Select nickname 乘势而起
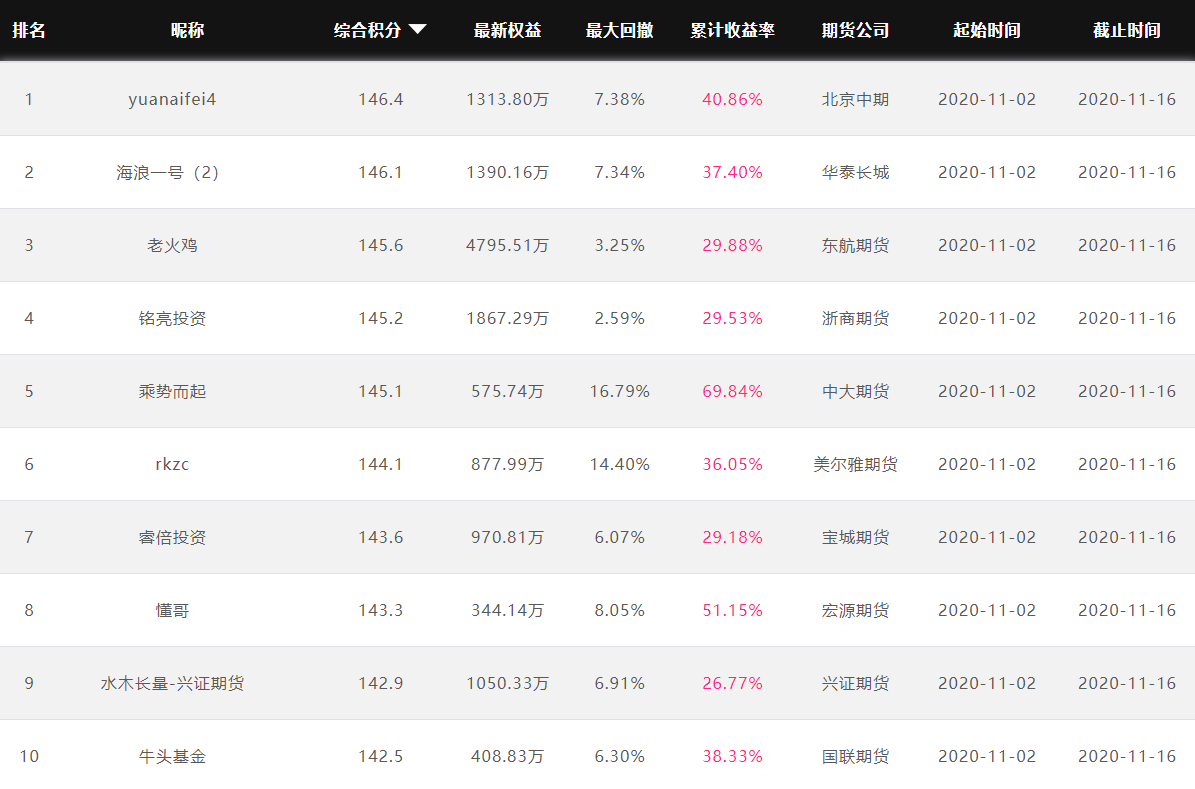This screenshot has width=1195, height=789. coord(172,392)
